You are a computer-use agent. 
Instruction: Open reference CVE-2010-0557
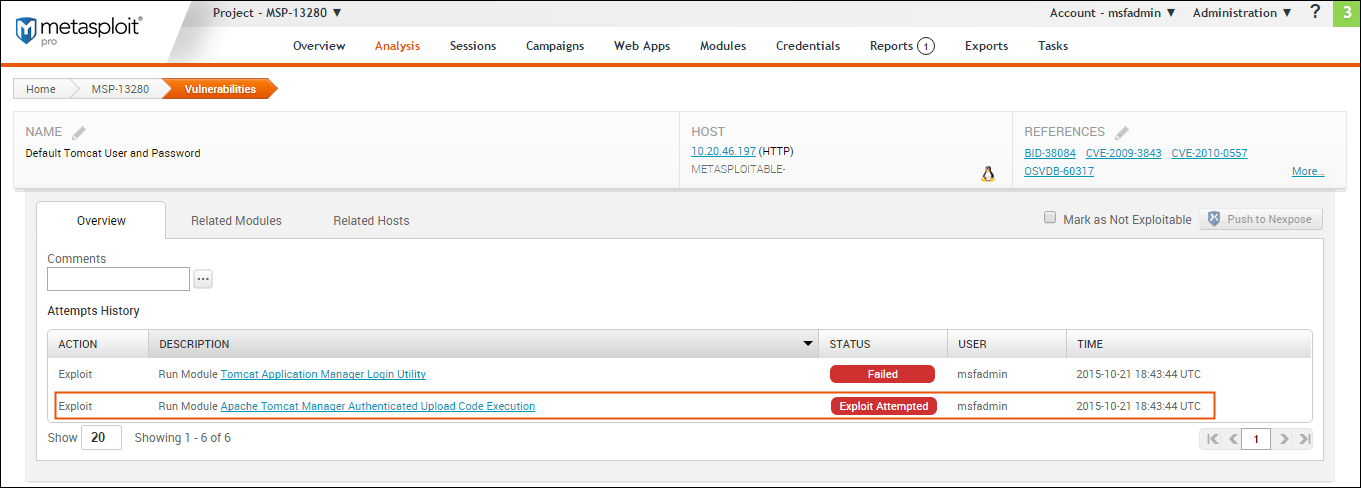1209,153
